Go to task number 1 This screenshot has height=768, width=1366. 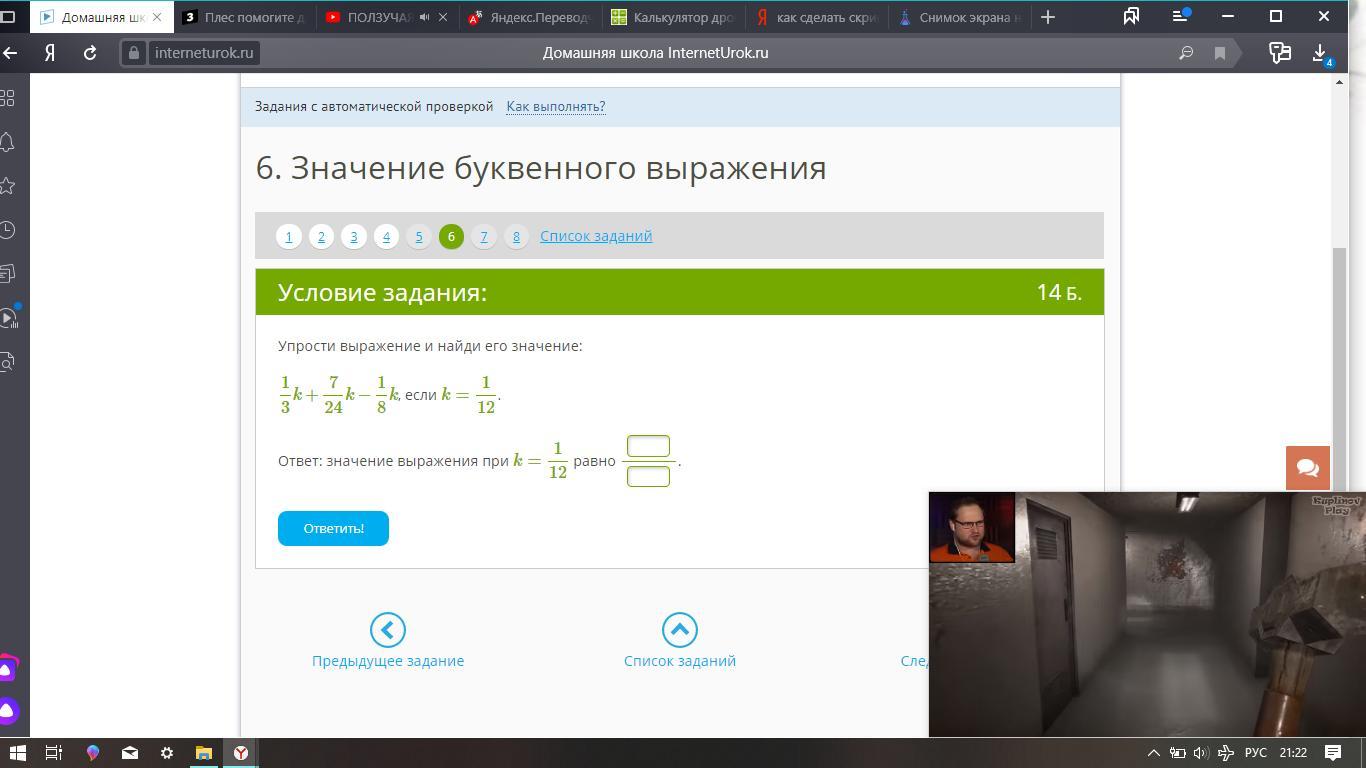(289, 236)
